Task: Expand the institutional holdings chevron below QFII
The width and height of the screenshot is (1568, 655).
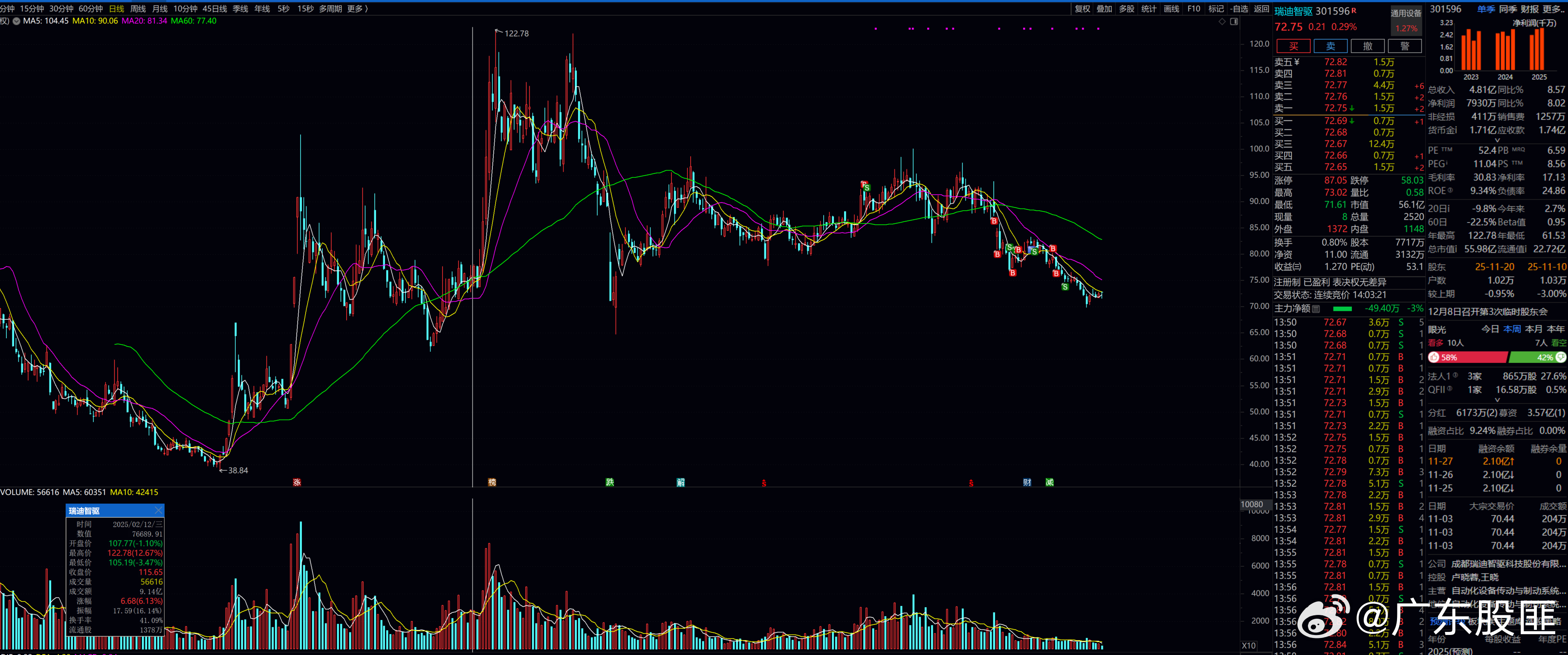Action: point(1497,400)
